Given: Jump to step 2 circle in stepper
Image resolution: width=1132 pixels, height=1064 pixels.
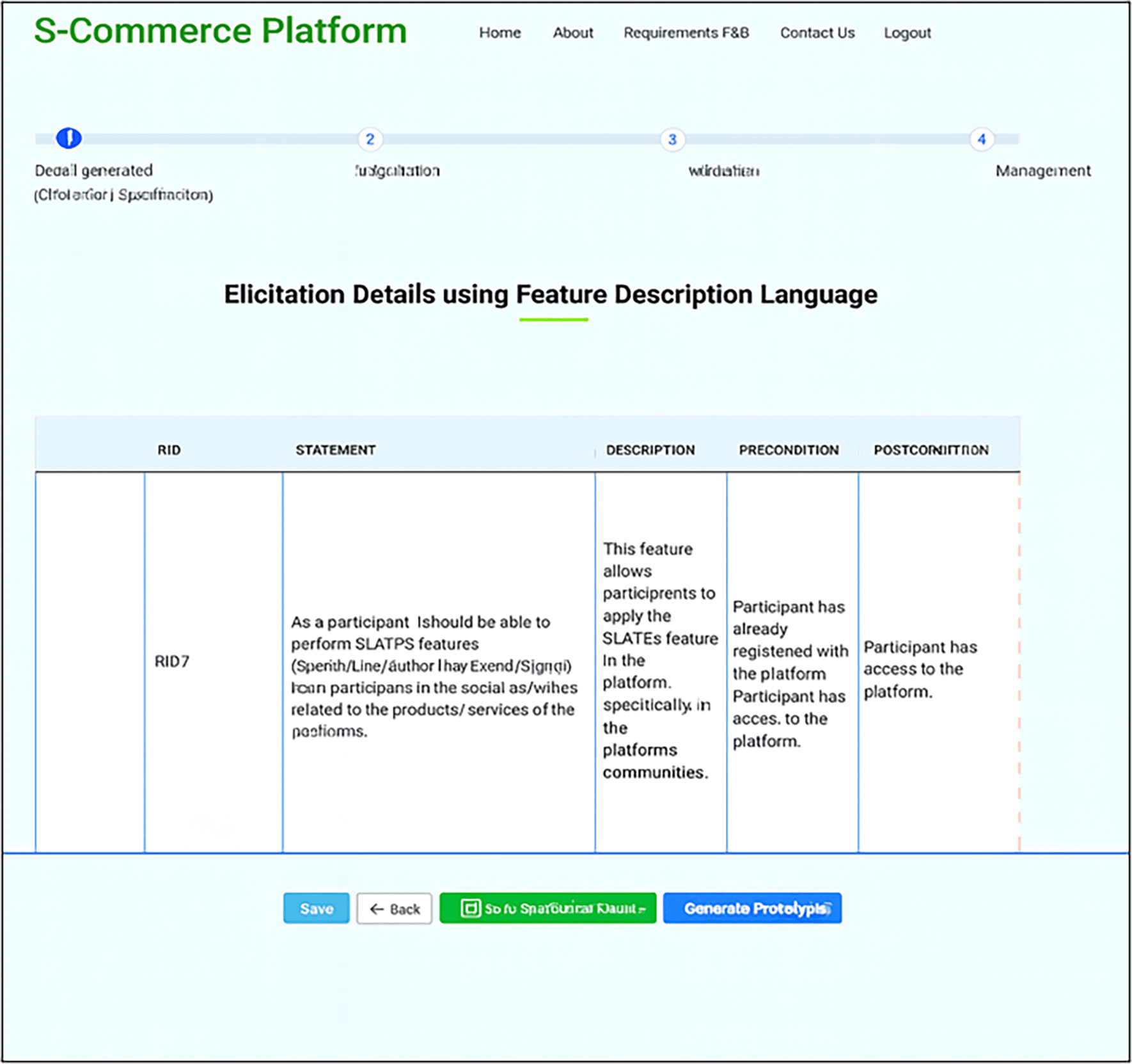Looking at the screenshot, I should click(370, 139).
